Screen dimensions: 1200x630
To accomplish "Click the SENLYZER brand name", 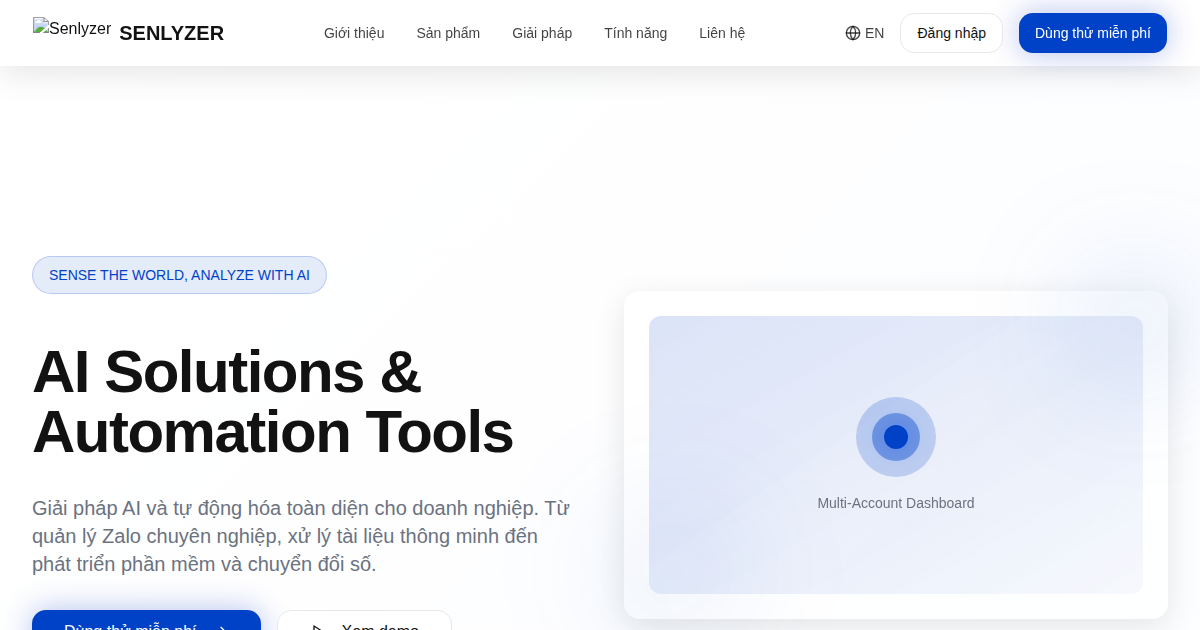I will point(171,33).
